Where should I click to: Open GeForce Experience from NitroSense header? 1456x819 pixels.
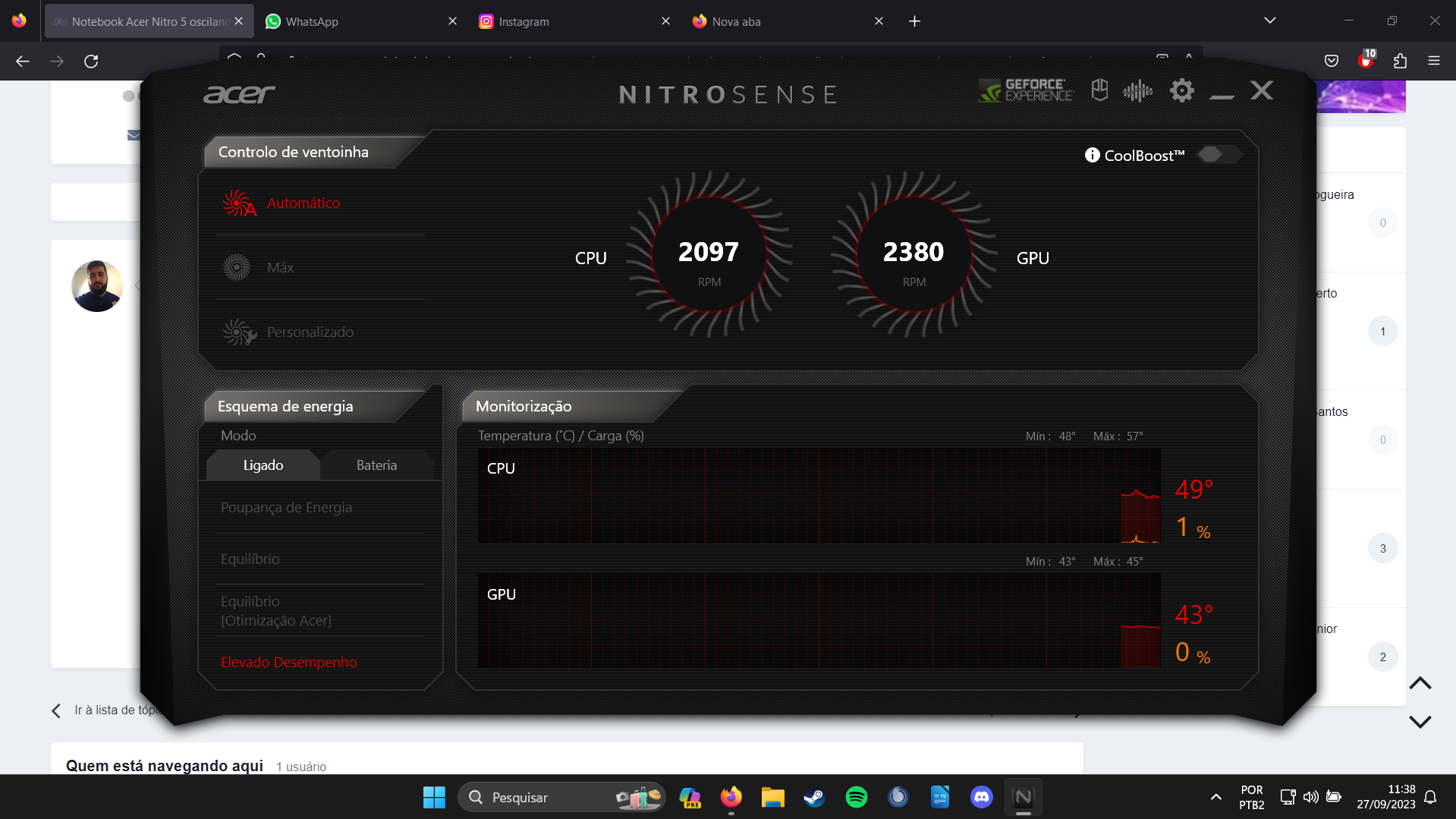point(1026,91)
